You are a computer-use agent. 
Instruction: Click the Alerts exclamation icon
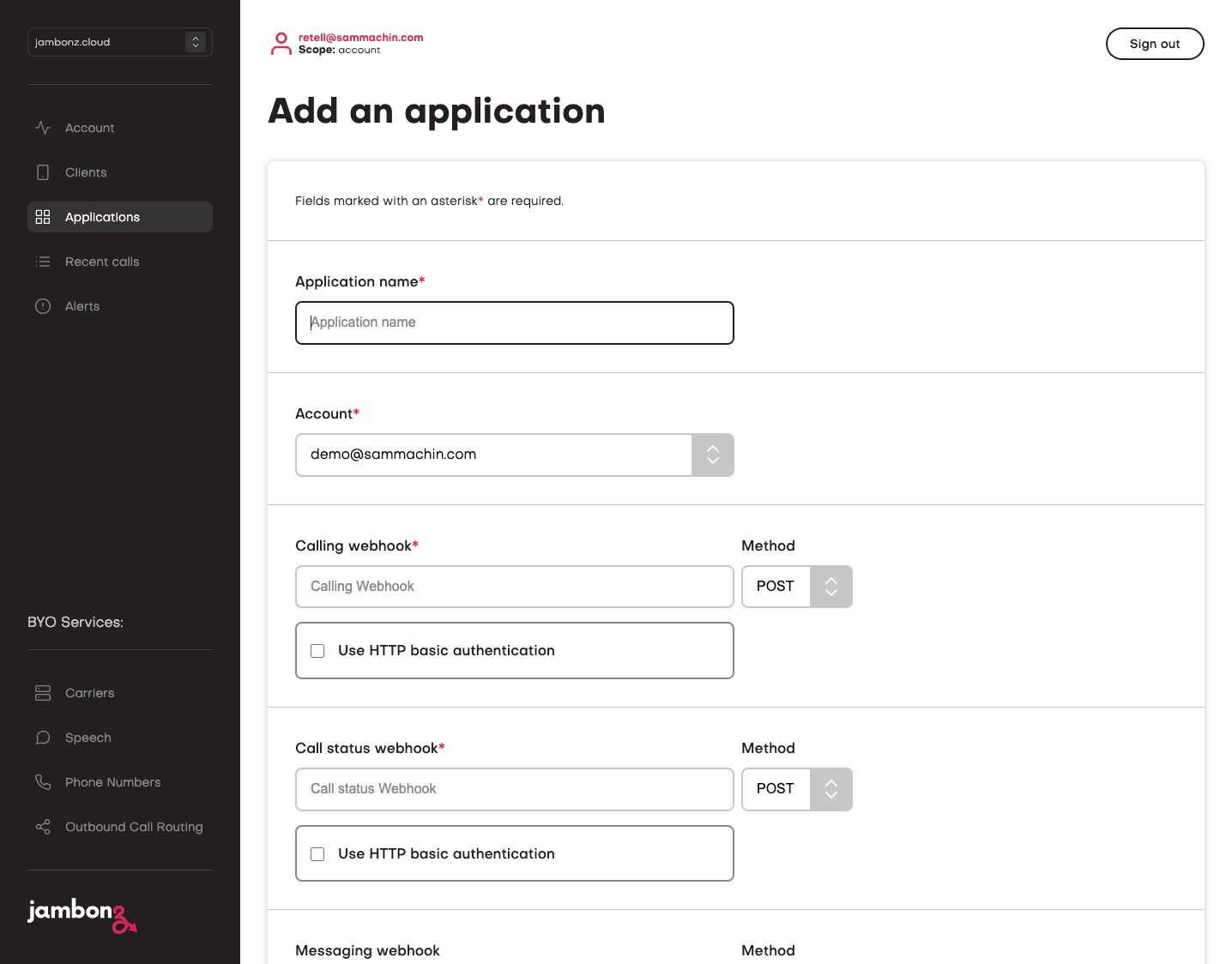(x=43, y=306)
